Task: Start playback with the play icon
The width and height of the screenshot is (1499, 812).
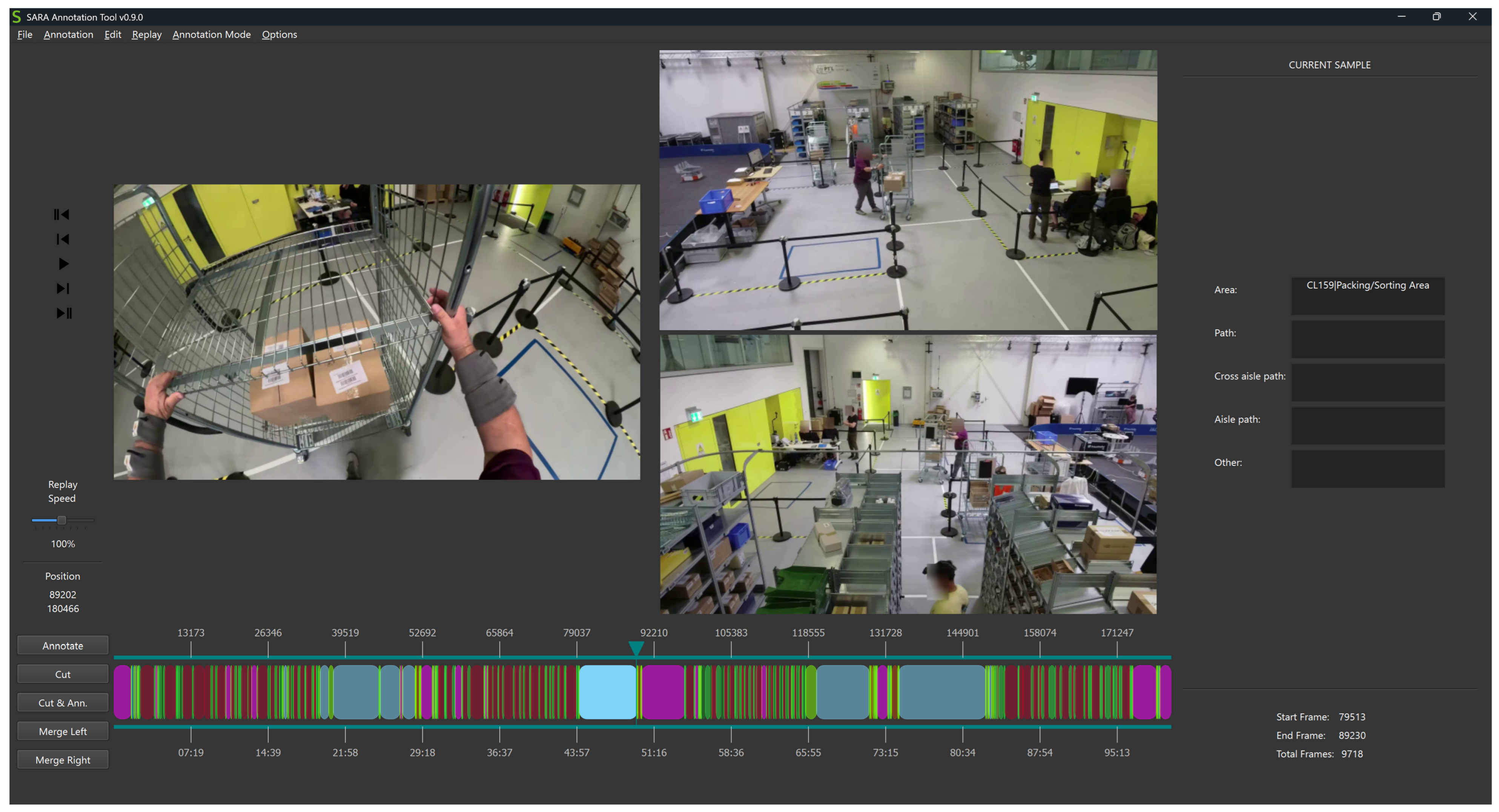Action: (x=63, y=264)
